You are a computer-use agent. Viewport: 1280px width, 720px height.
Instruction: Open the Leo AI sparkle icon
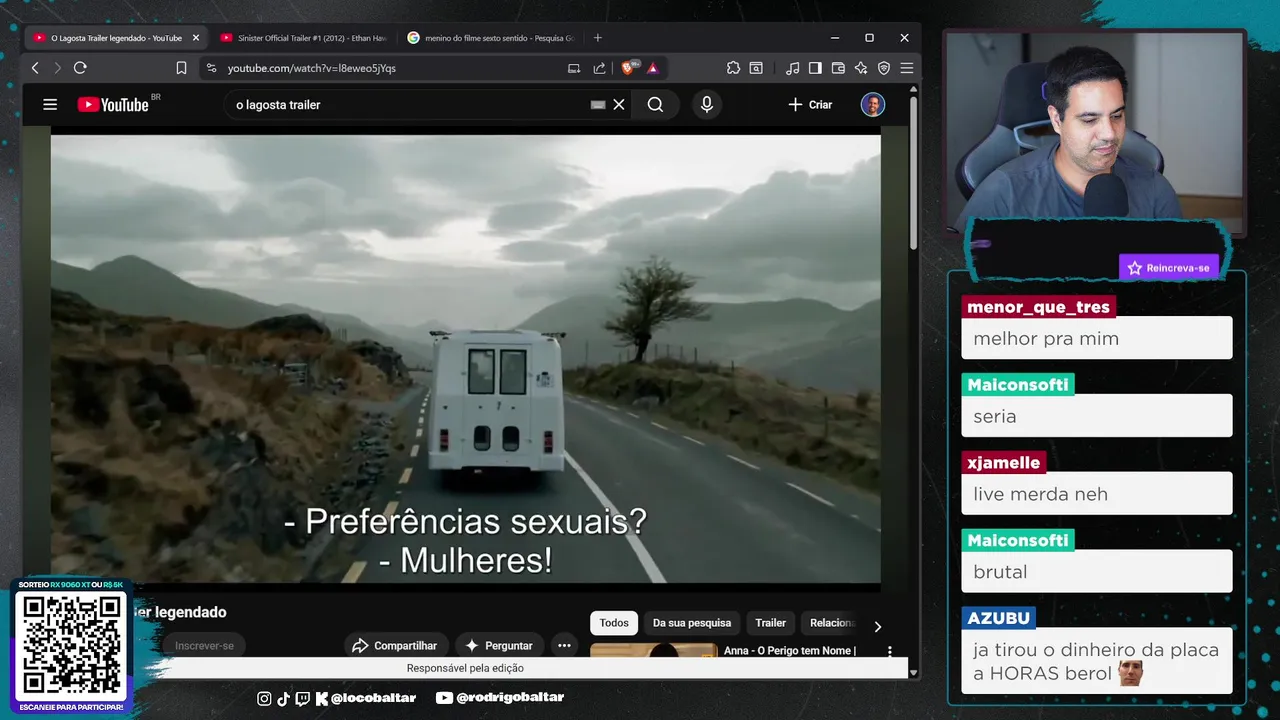coord(861,68)
